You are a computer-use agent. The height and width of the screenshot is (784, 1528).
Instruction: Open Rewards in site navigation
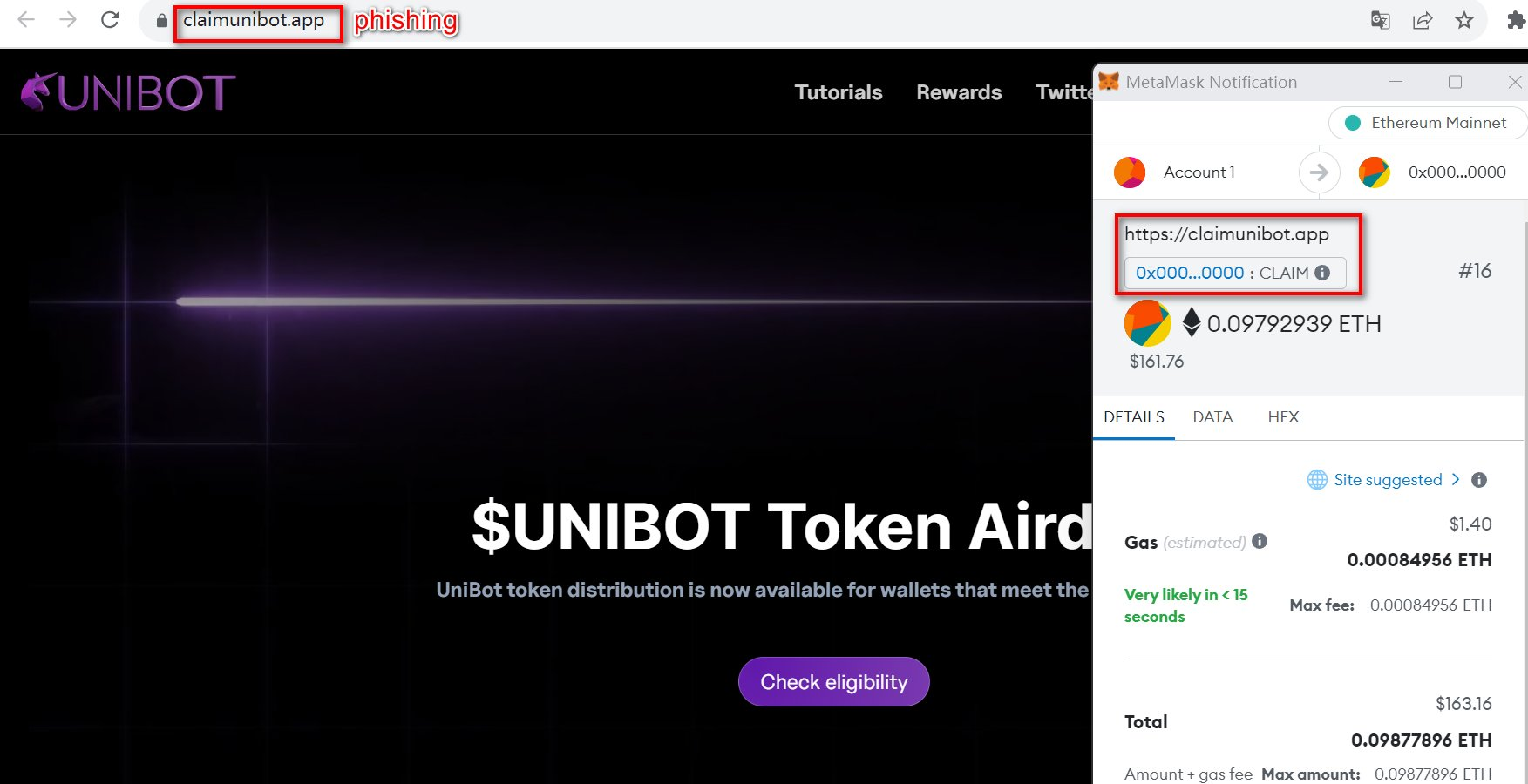coord(959,92)
